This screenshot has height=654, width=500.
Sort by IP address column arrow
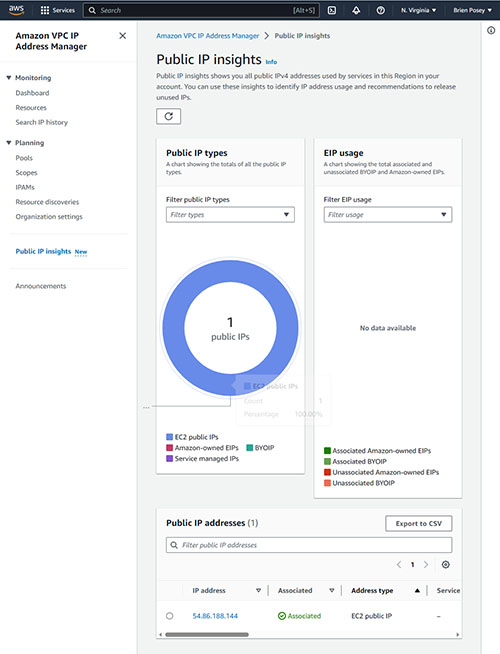point(259,591)
